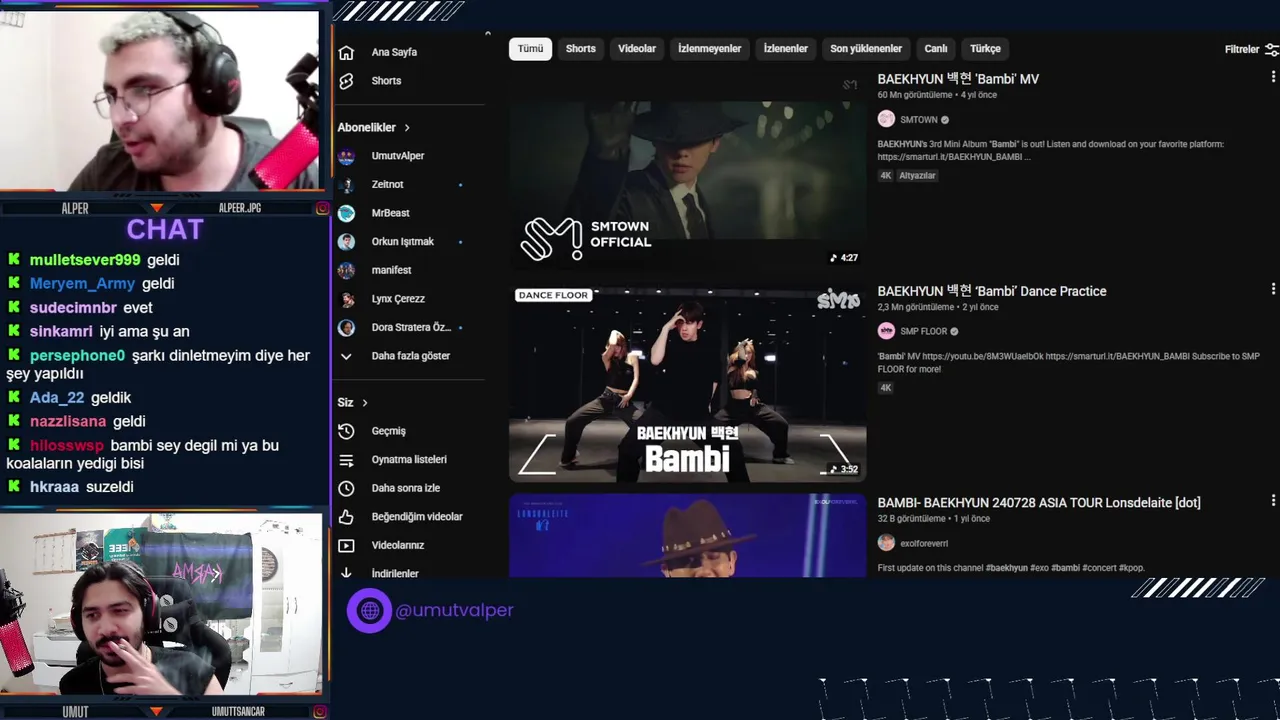Open manifest channel avatar

pyautogui.click(x=346, y=270)
